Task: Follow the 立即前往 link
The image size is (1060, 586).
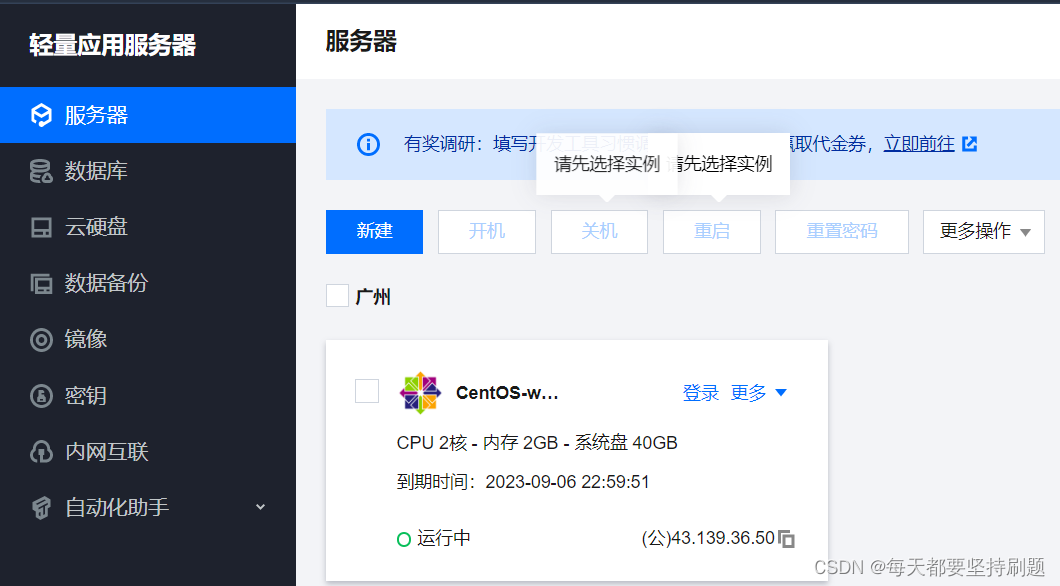Action: [x=919, y=143]
